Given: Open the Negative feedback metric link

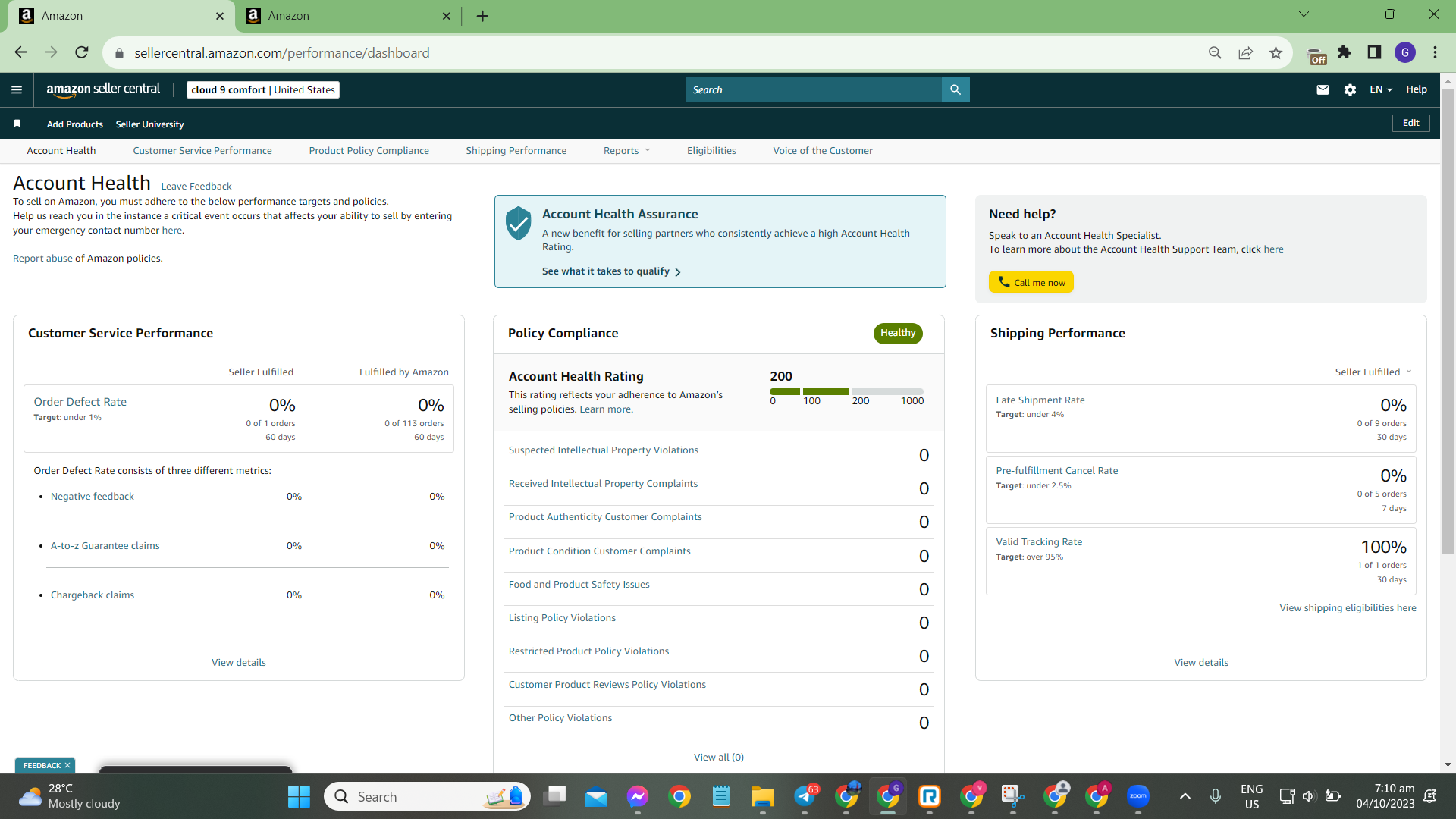Looking at the screenshot, I should pos(93,496).
